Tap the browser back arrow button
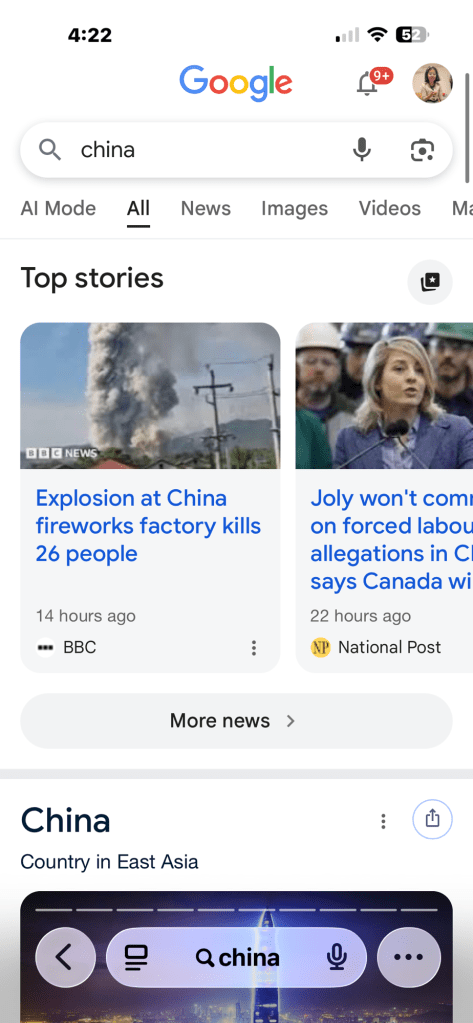This screenshot has width=473, height=1023. (65, 957)
